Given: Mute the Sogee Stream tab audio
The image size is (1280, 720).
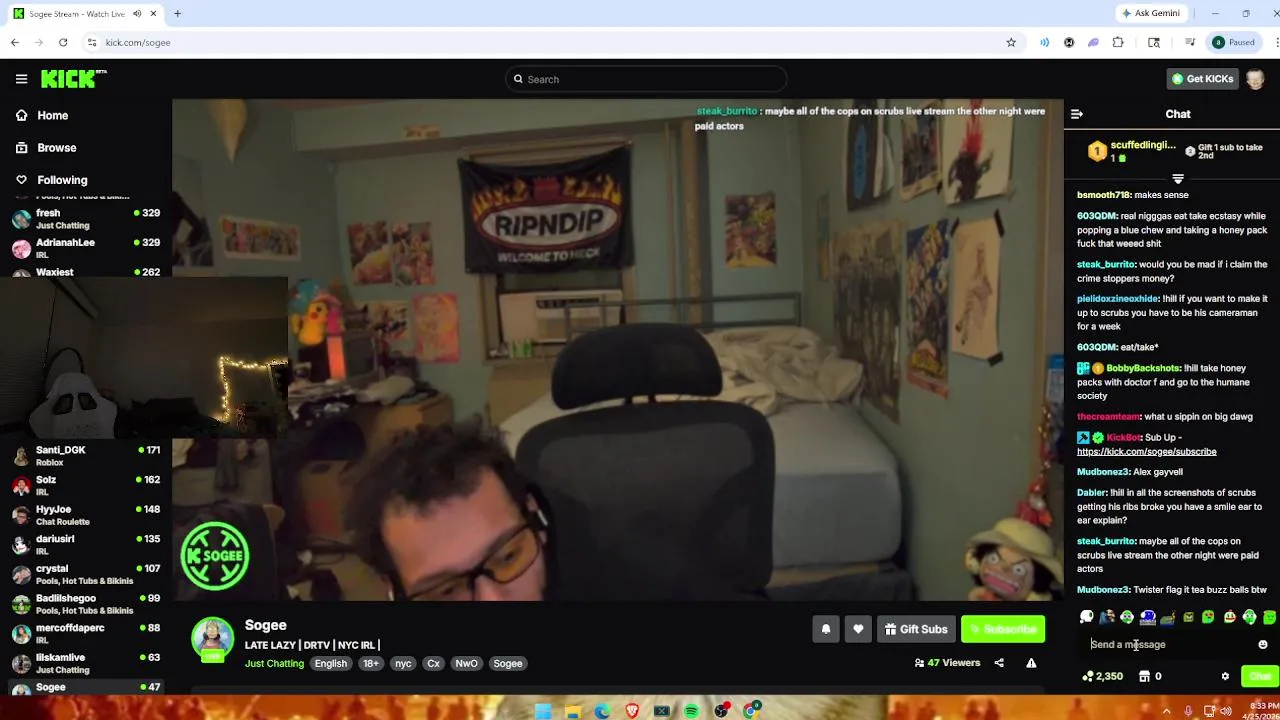Looking at the screenshot, I should click(x=137, y=14).
